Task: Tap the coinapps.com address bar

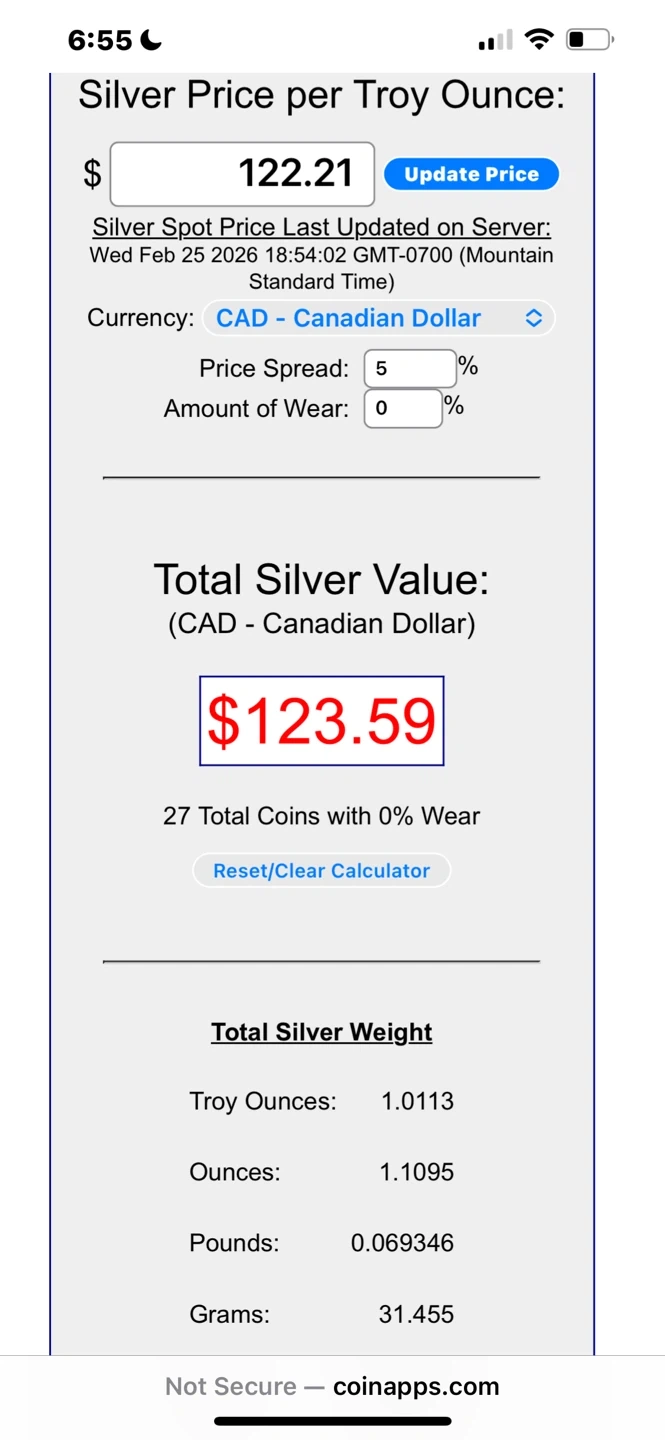Action: pos(332,1386)
